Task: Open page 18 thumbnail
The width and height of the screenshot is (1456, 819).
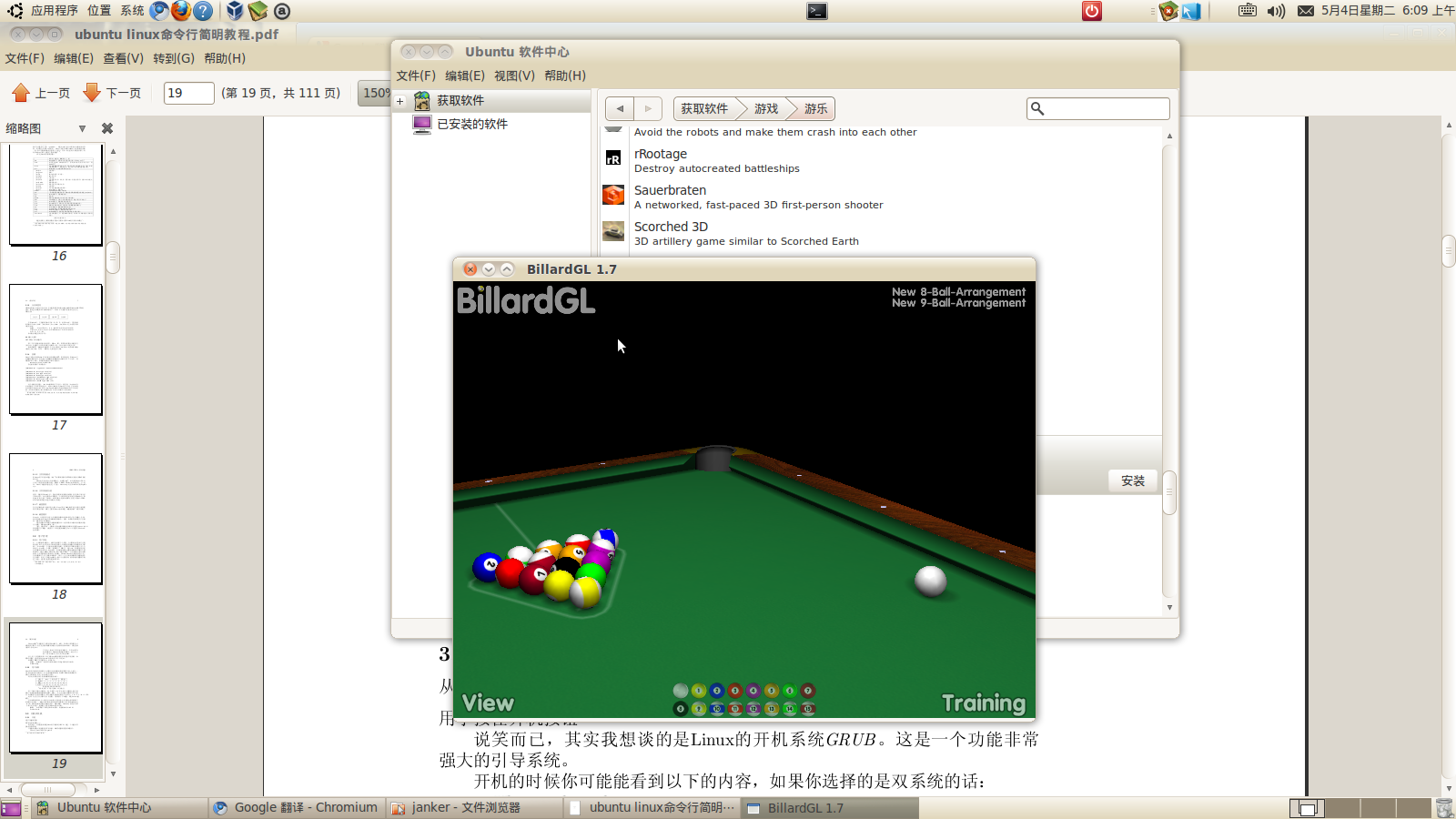Action: coord(56,519)
